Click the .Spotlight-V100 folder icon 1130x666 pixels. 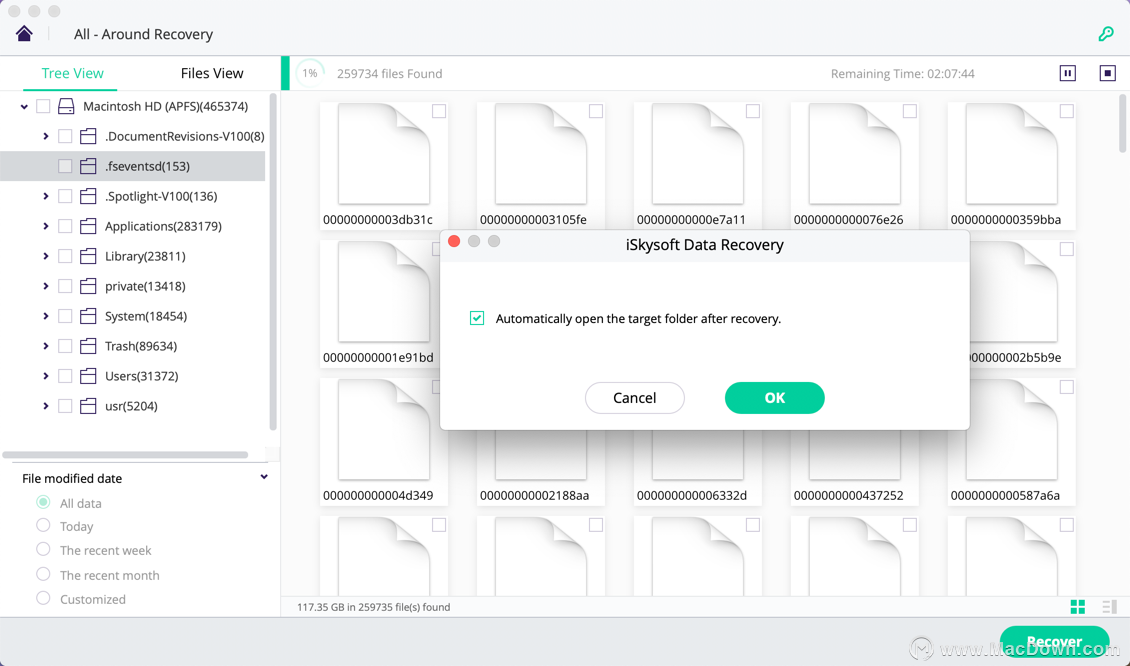[88, 196]
